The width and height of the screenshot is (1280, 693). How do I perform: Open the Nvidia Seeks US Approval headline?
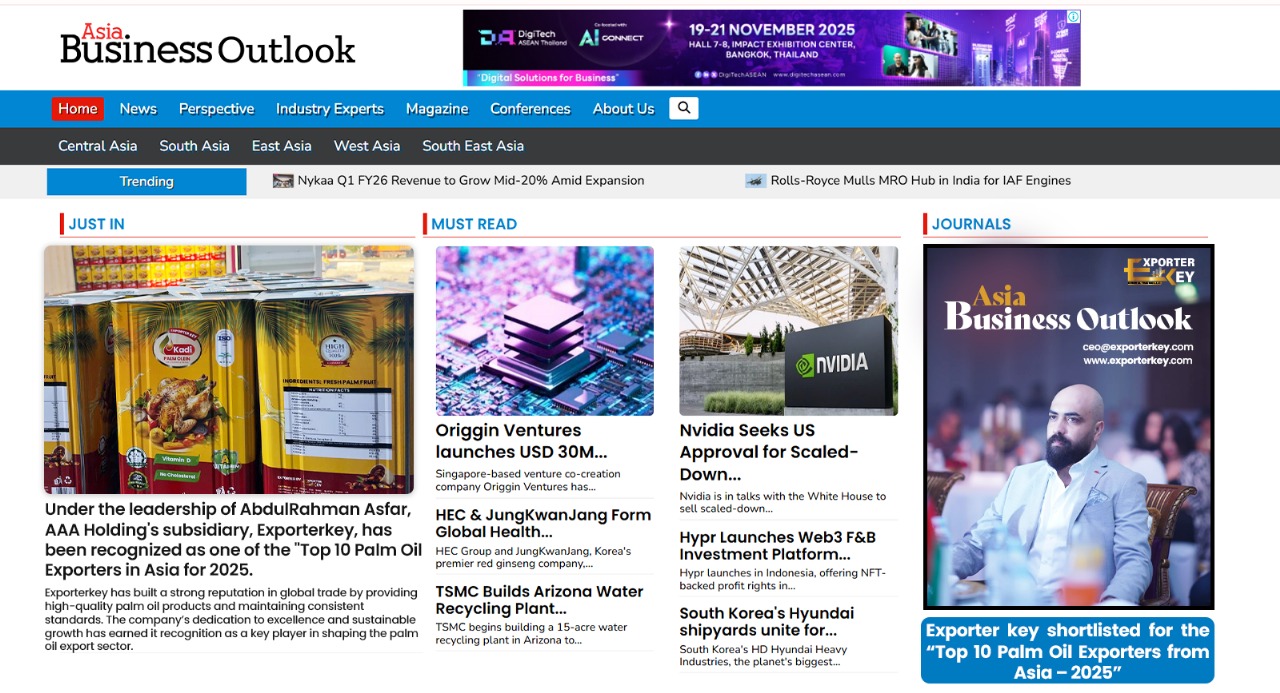coord(768,452)
